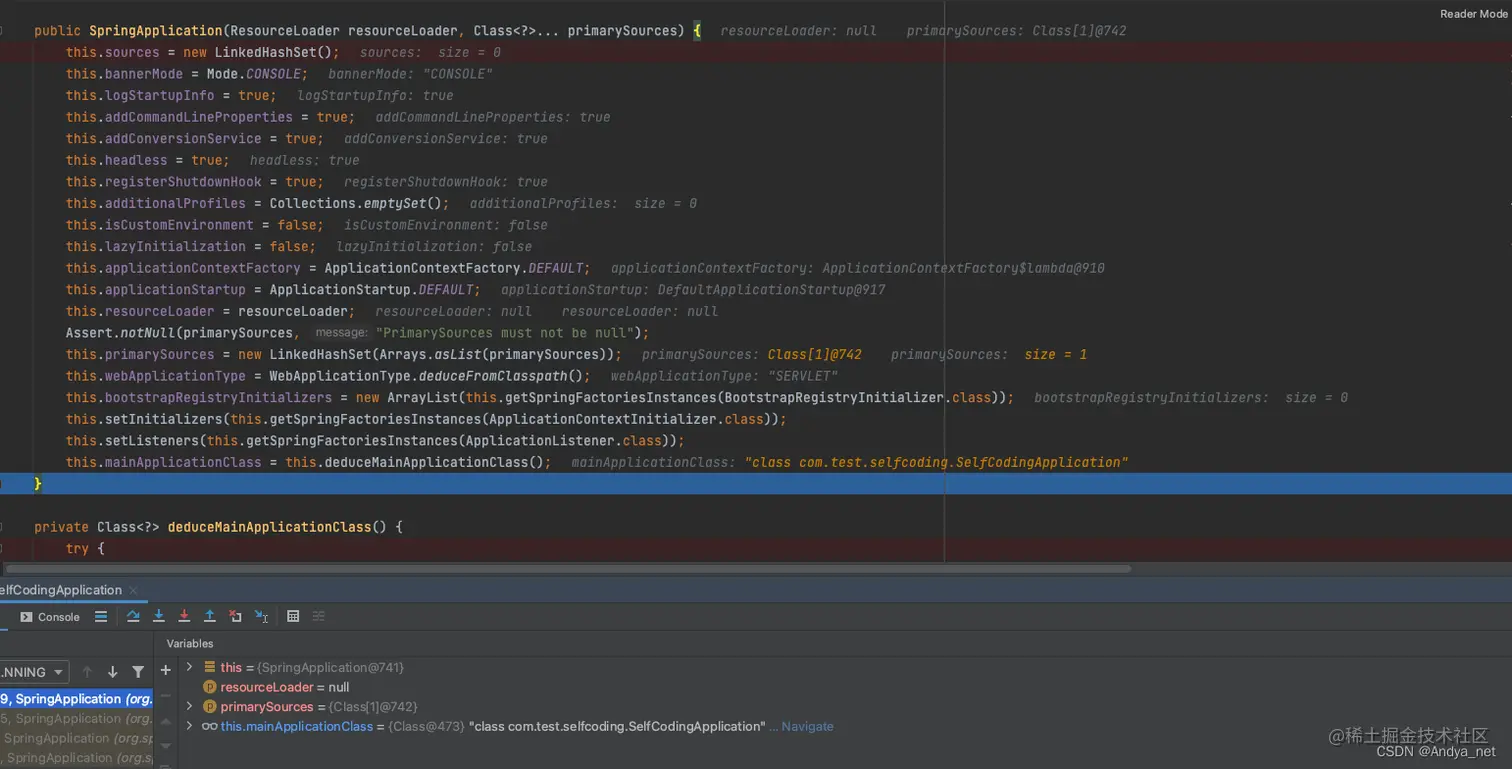Open the thread state dropdown

coord(33,672)
